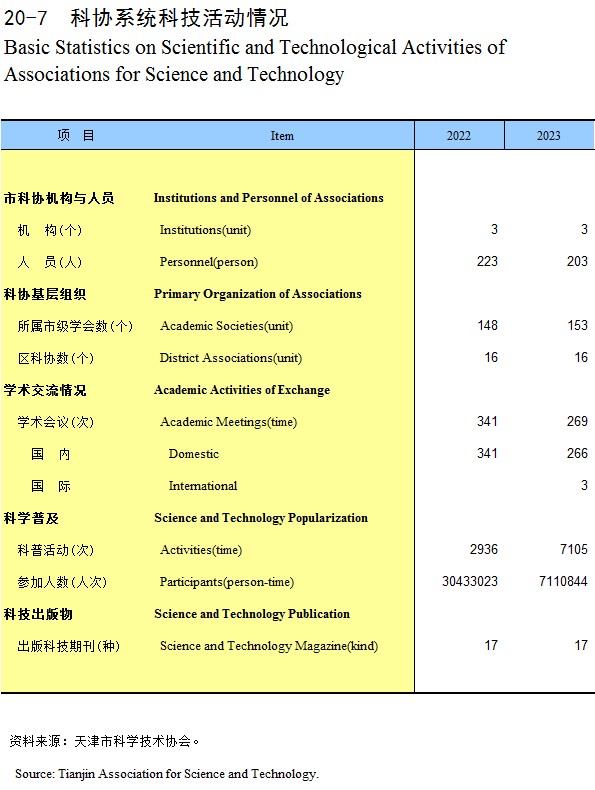Click Academic Societies(unit) label
595x790 pixels.
[226, 326]
